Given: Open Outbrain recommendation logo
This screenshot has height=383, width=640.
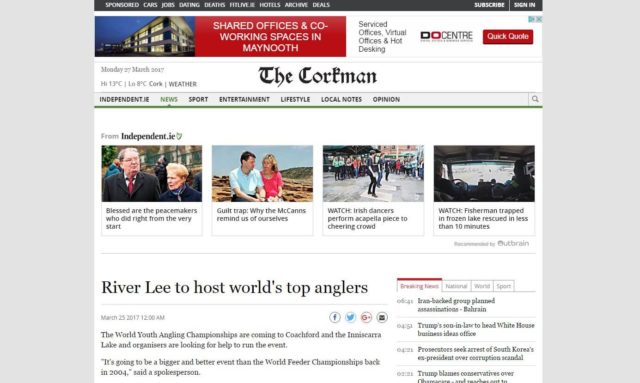Looking at the screenshot, I should [513, 243].
